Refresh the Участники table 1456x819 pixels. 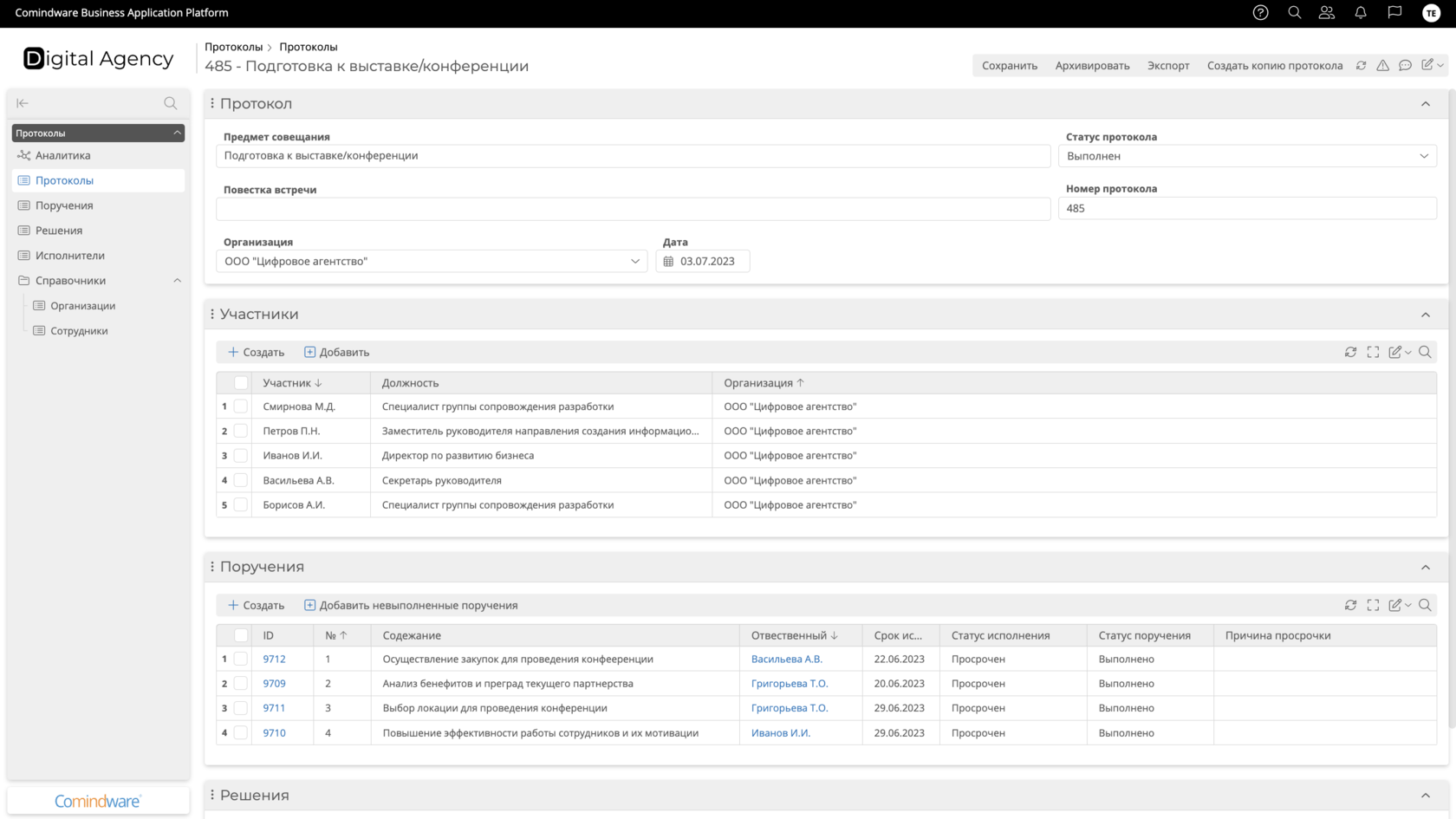pyautogui.click(x=1350, y=352)
